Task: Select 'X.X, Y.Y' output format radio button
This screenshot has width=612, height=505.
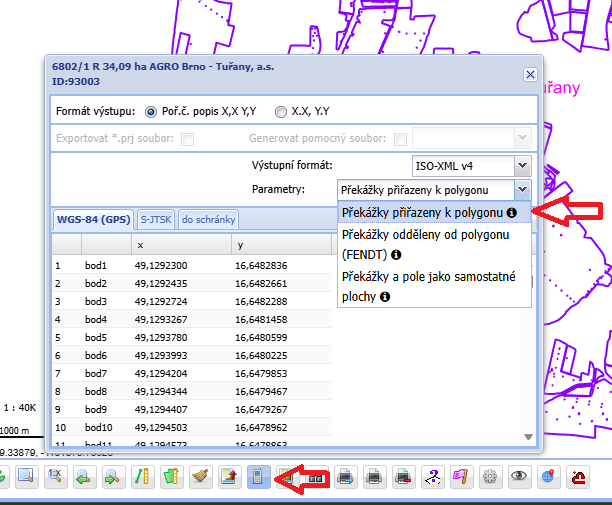Action: (281, 112)
